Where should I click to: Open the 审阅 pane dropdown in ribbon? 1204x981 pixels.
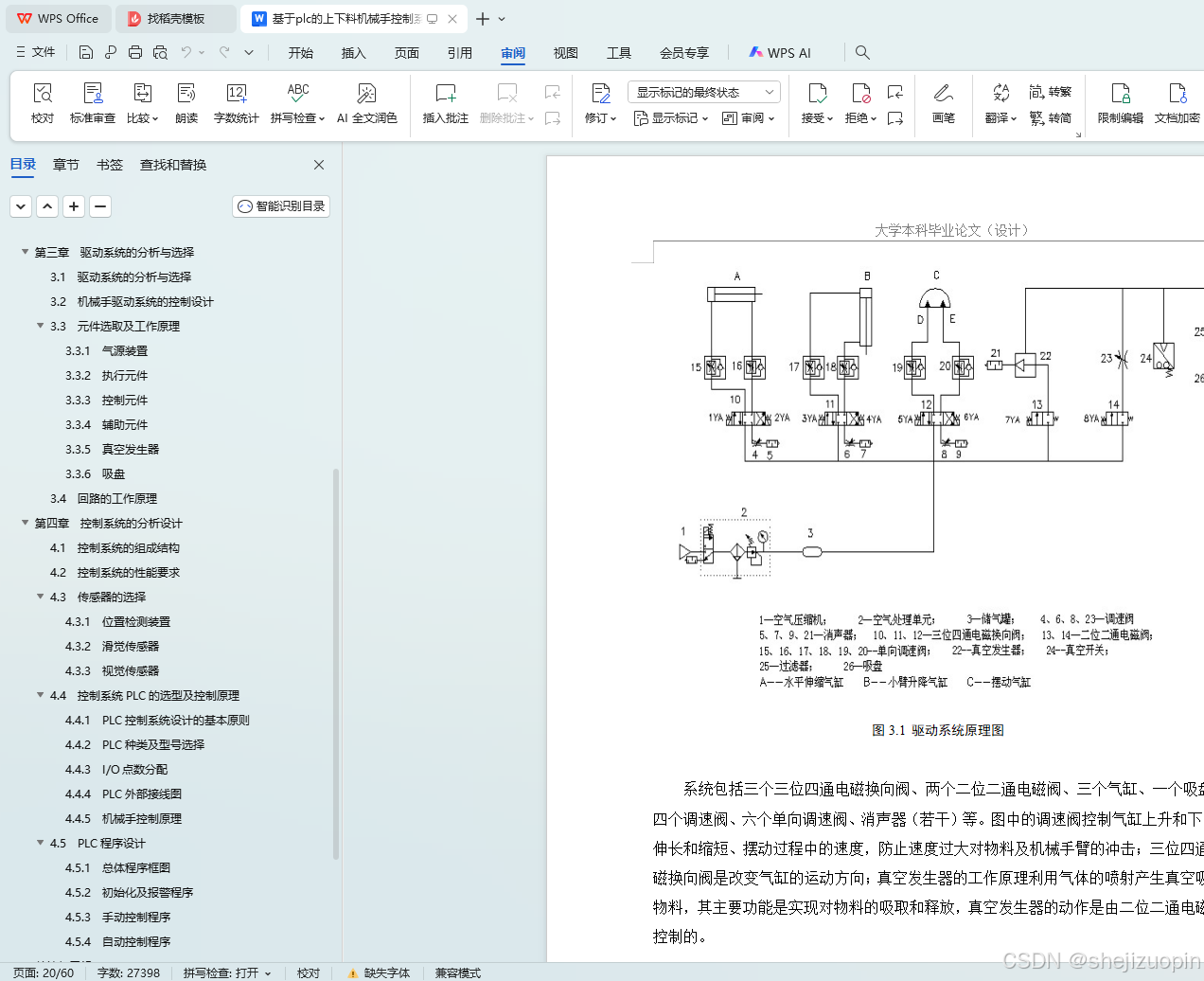(x=748, y=118)
